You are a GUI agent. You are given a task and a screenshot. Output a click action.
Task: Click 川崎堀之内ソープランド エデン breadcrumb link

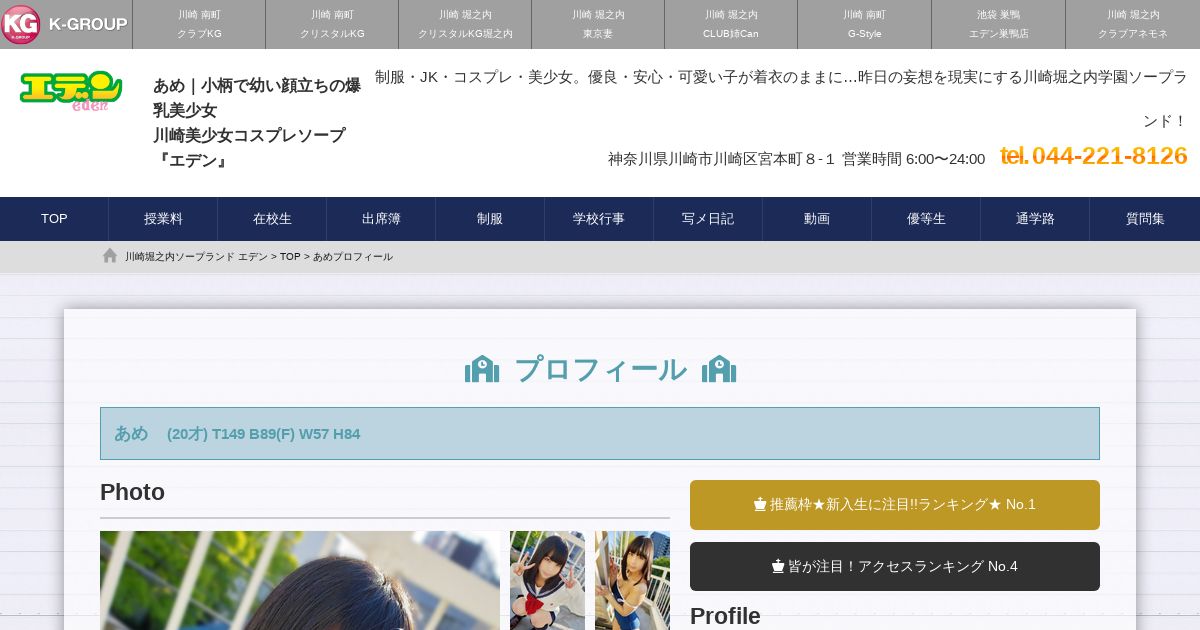pyautogui.click(x=196, y=257)
